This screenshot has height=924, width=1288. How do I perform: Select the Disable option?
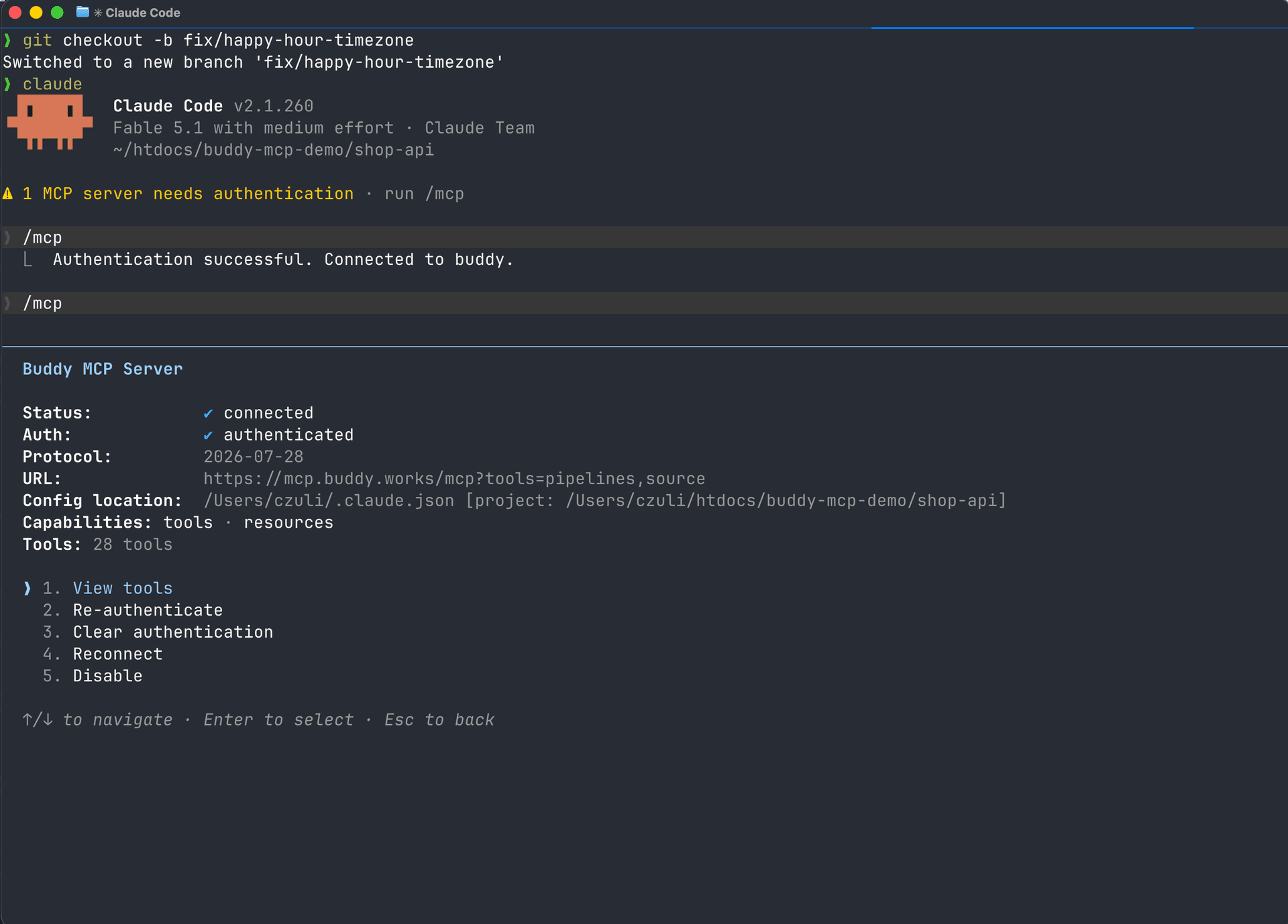[107, 676]
